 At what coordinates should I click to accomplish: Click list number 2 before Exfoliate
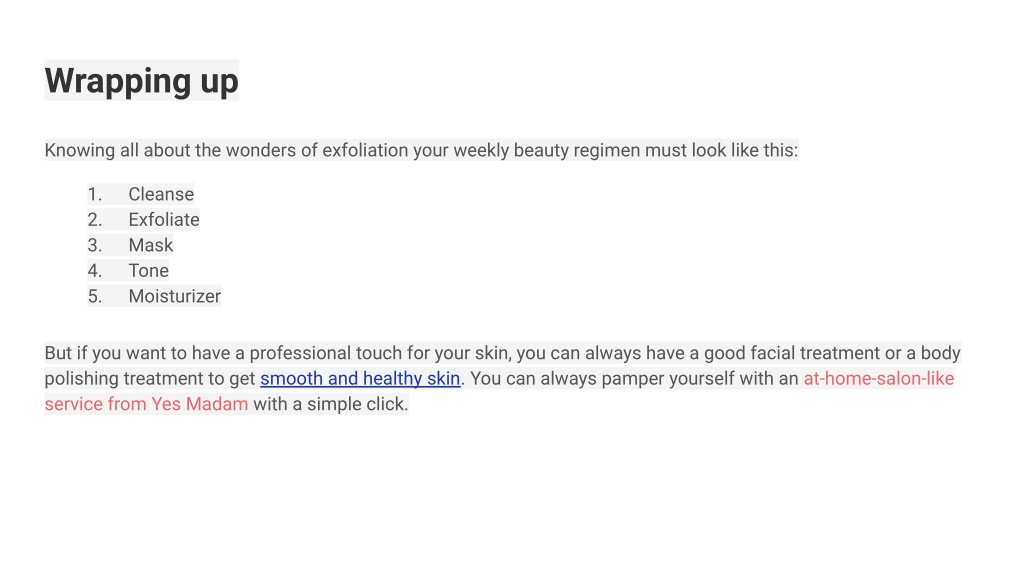[95, 220]
